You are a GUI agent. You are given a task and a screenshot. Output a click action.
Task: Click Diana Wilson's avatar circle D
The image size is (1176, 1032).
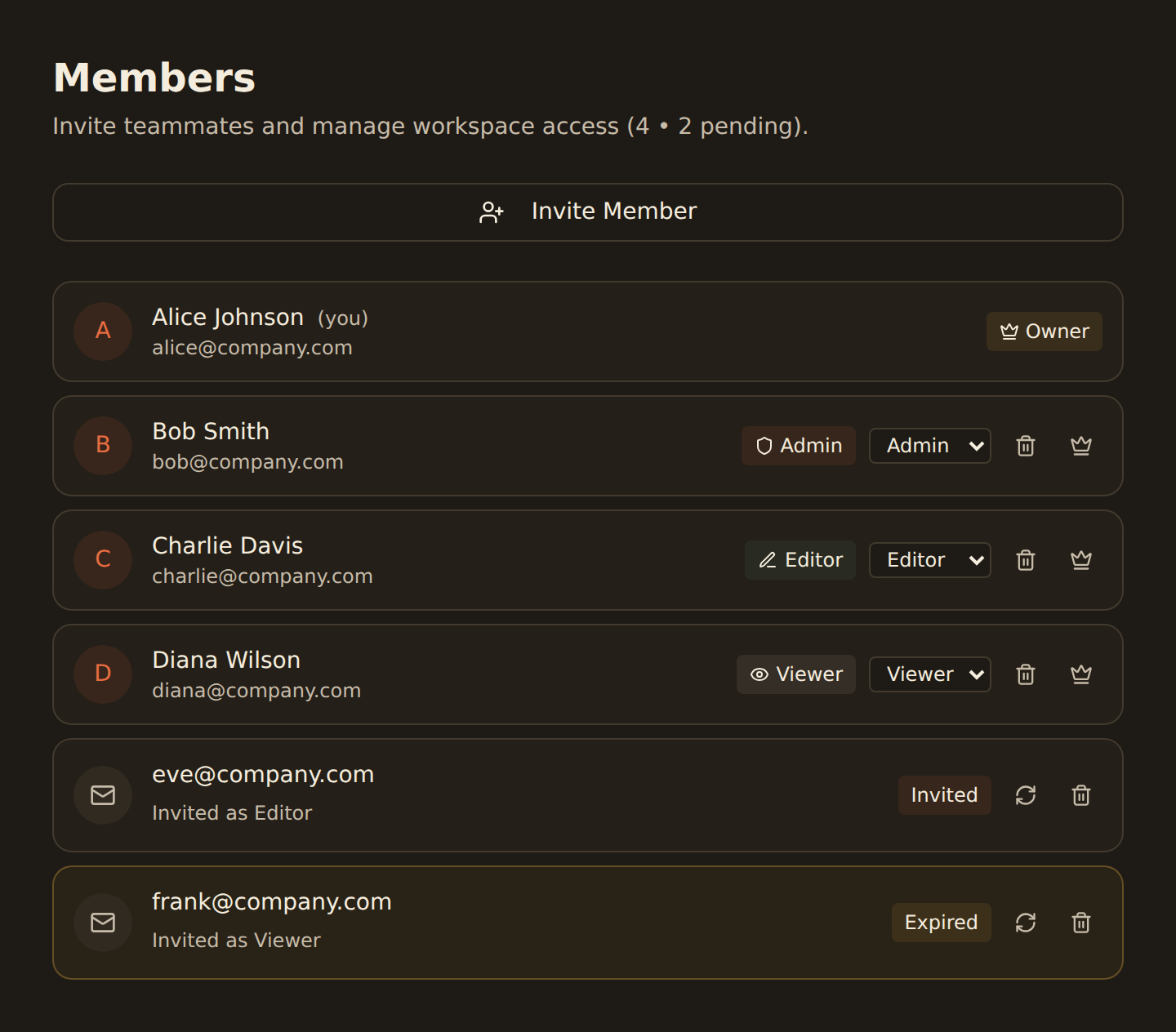point(103,674)
